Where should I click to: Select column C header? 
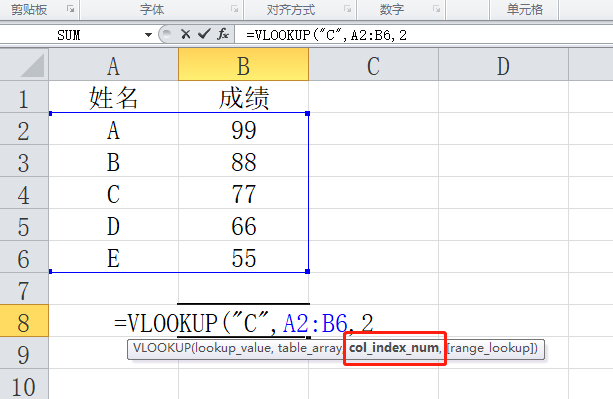[373, 65]
